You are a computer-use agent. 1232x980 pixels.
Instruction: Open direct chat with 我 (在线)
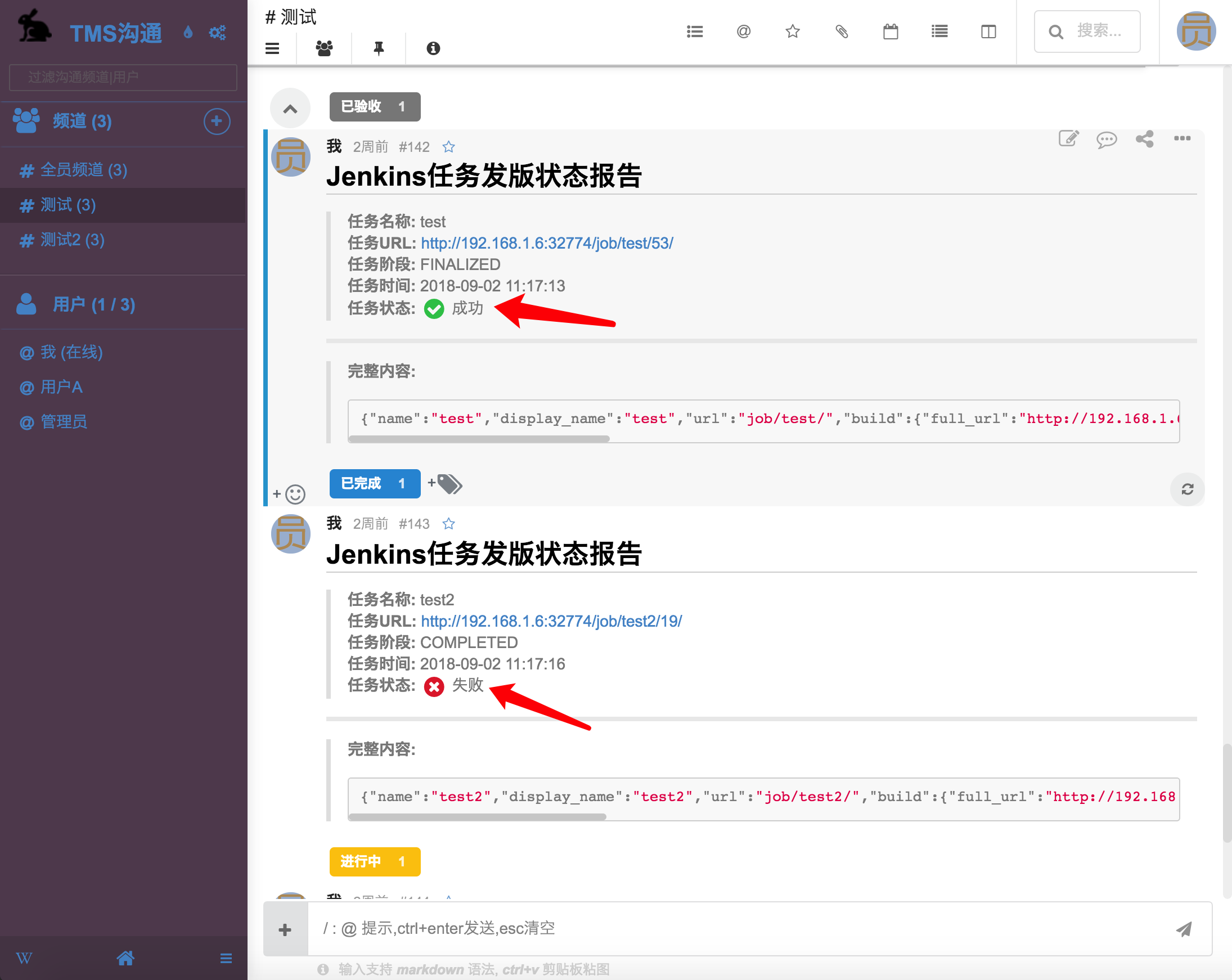(123, 352)
